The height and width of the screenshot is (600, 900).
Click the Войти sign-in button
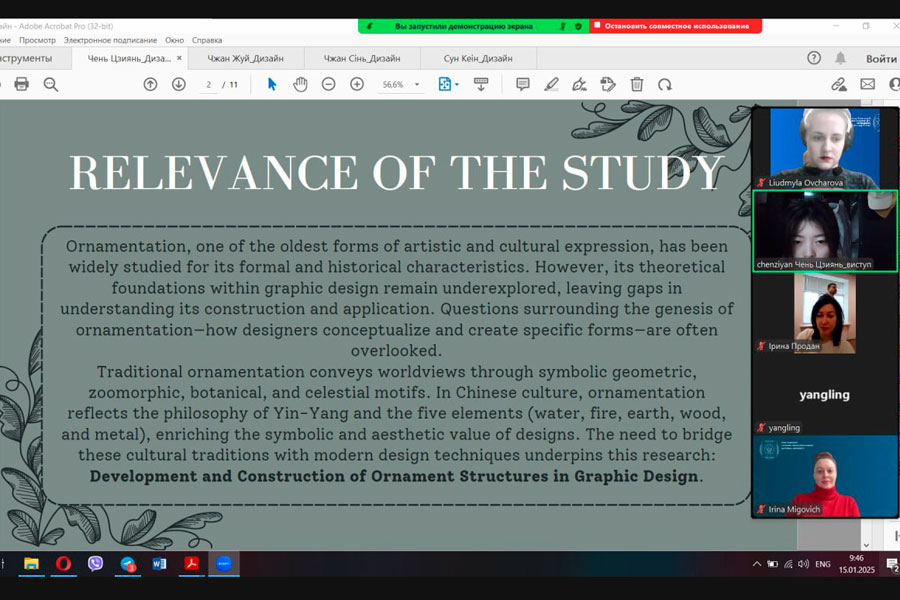pyautogui.click(x=881, y=58)
